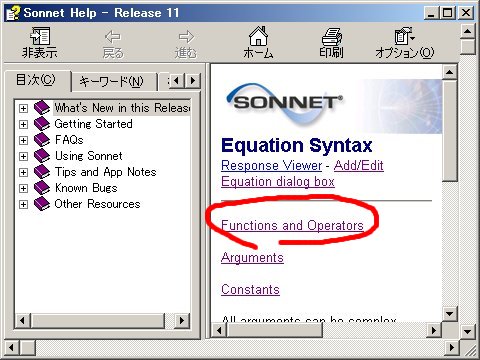The image size is (480, 360).
Task: Expand the Tips and App Notes node
Action: click(23, 172)
